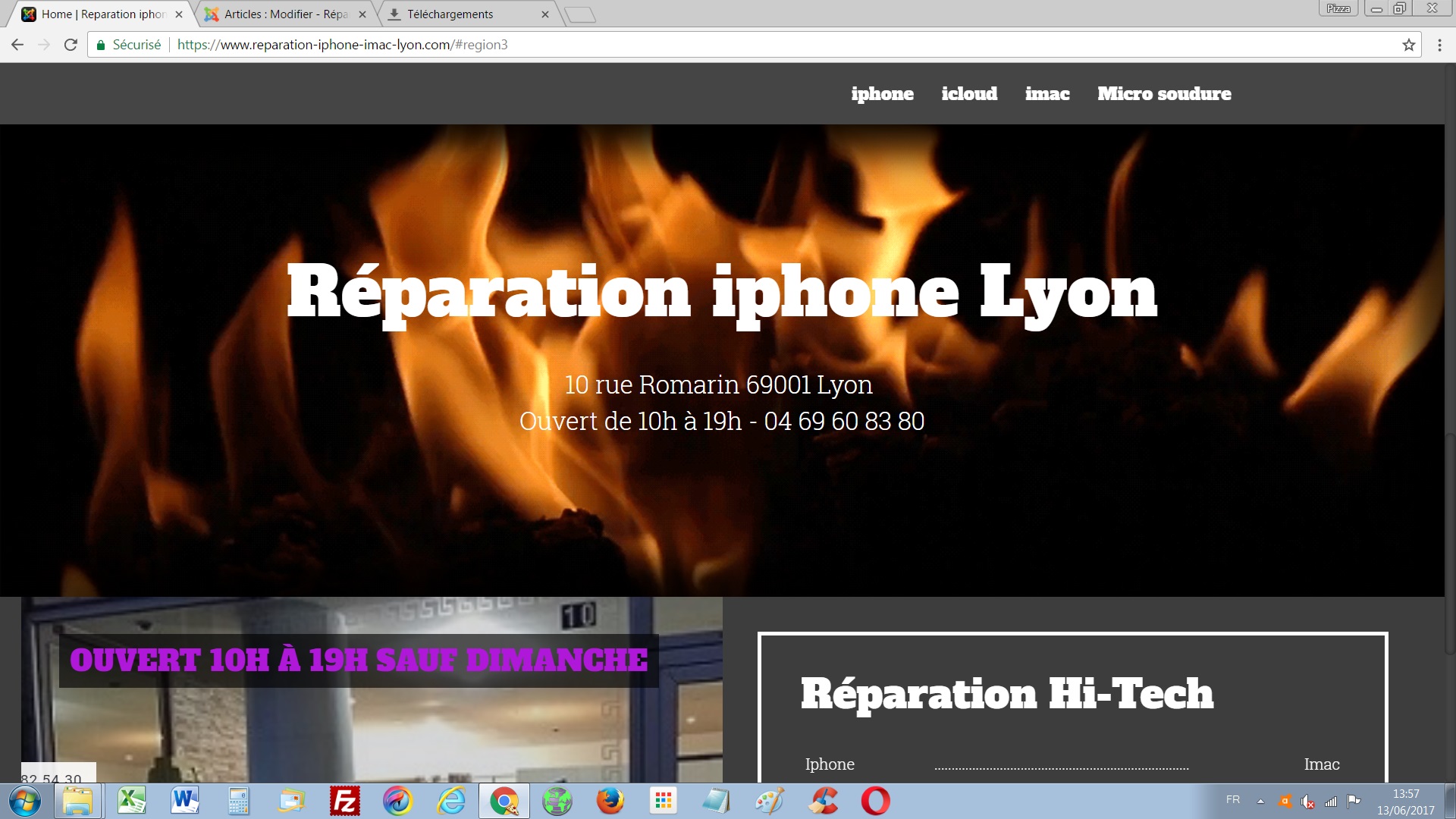Screen dimensions: 1456x819
Task: Click the Chrome icon in the taskbar
Action: click(504, 801)
